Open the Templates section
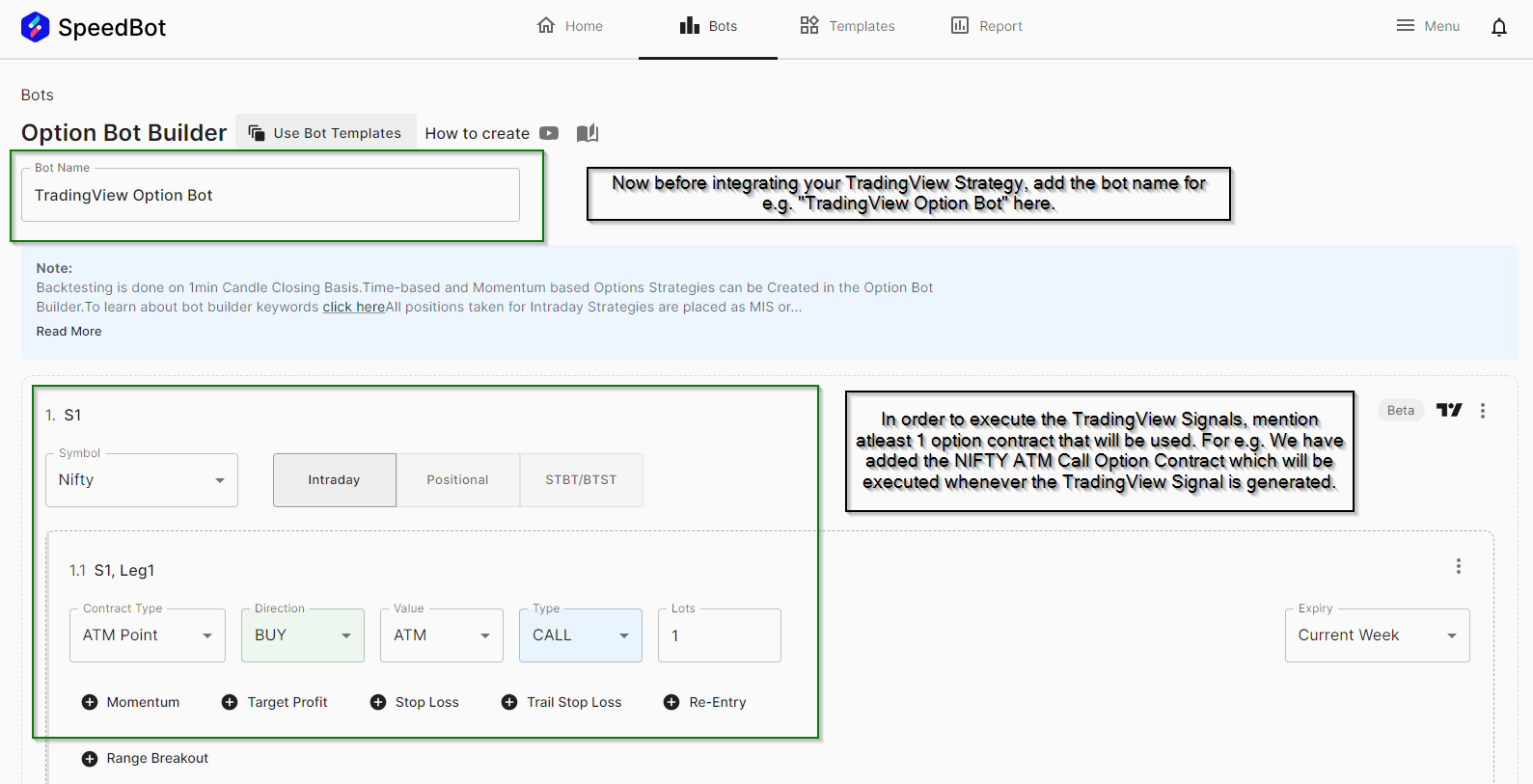The height and width of the screenshot is (784, 1533). 847,26
